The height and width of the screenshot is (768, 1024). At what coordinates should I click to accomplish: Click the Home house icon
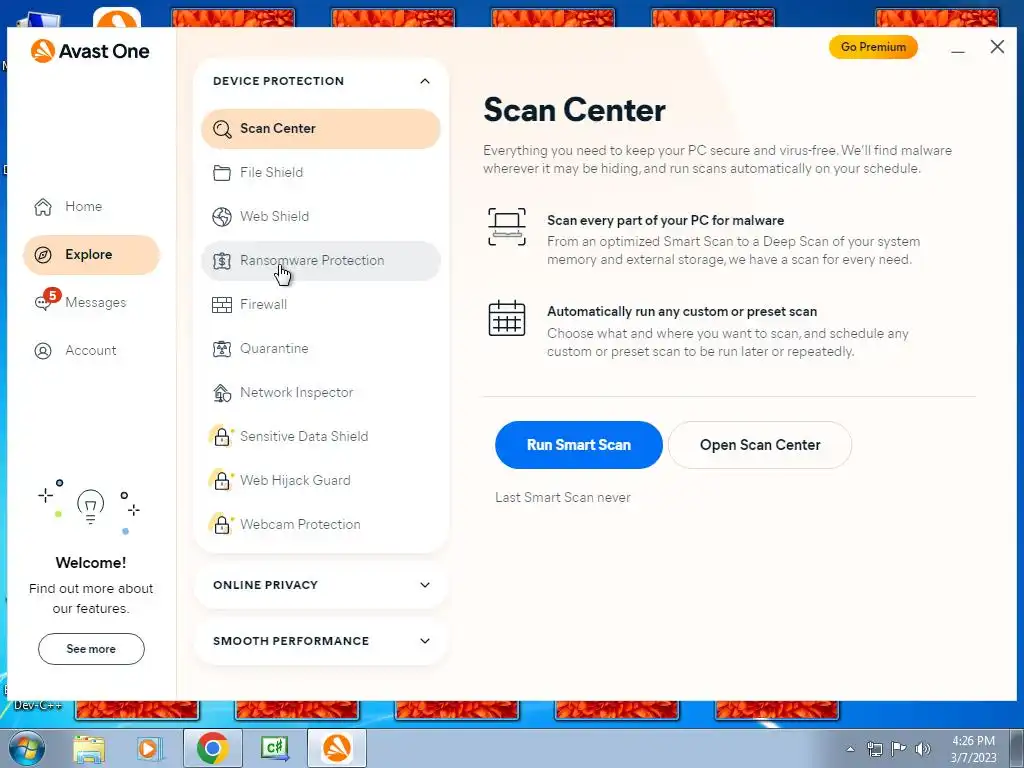(x=43, y=206)
